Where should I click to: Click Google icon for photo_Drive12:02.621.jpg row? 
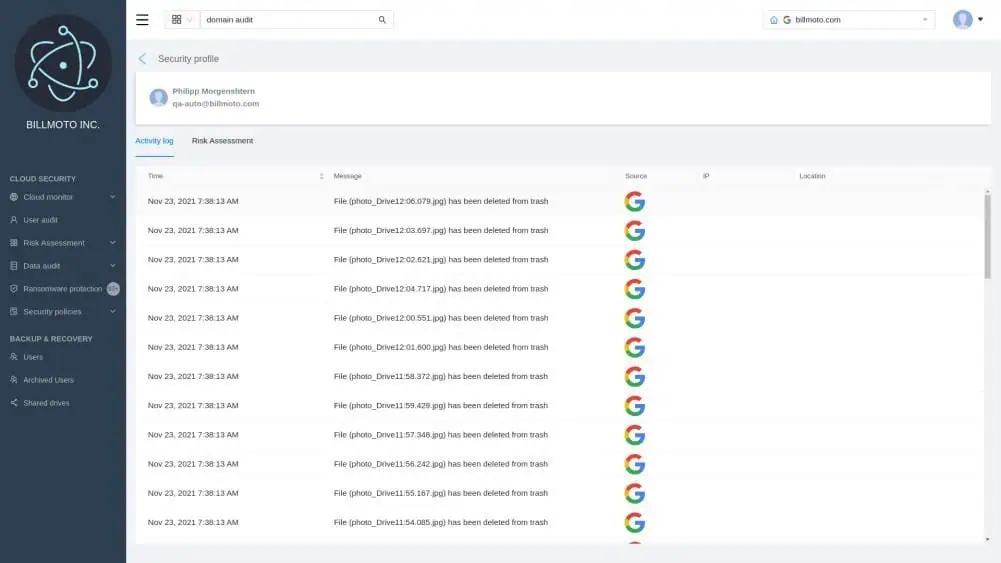point(635,260)
